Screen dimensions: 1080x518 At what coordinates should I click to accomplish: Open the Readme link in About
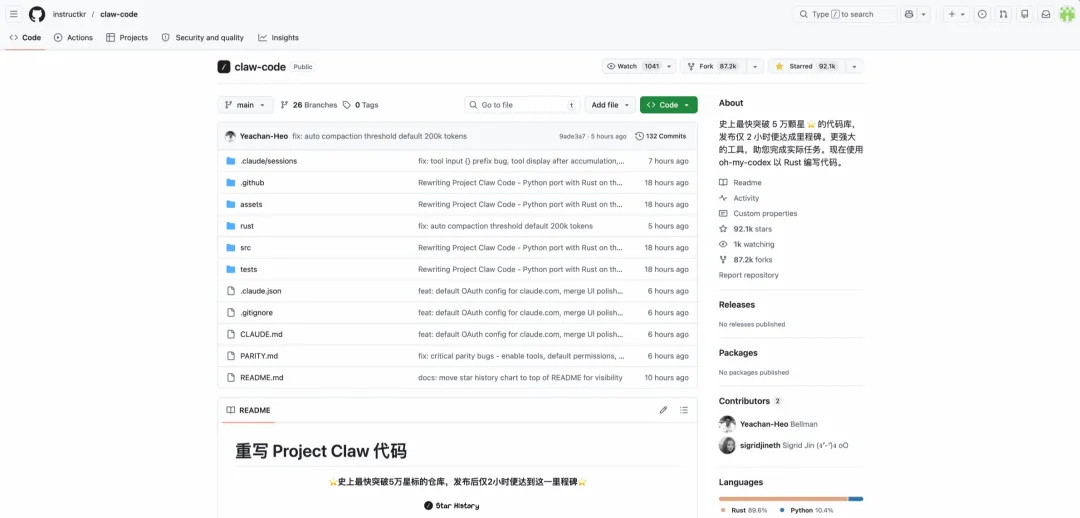coord(740,183)
